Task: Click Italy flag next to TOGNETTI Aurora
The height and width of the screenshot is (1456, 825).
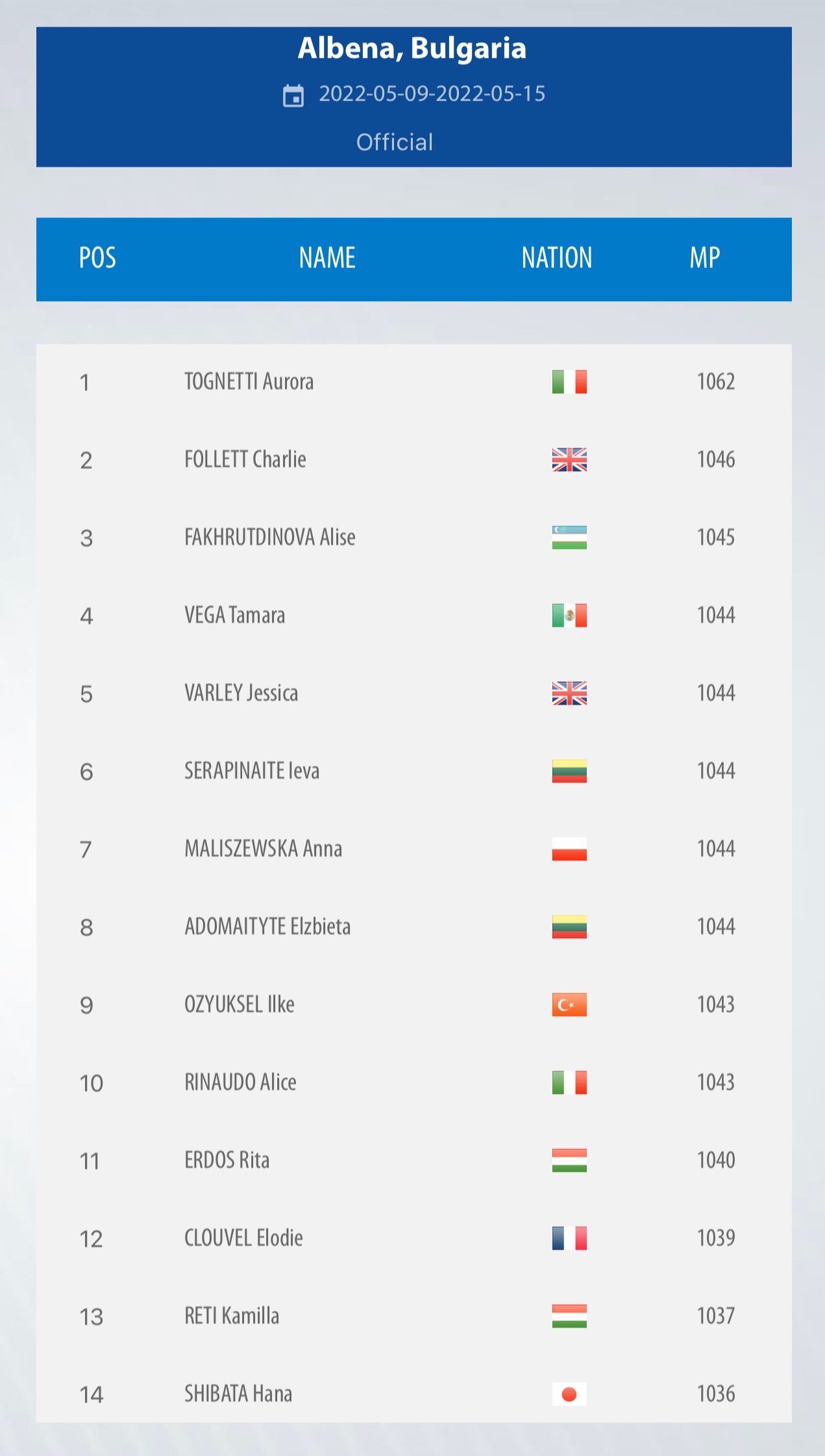Action: click(x=569, y=382)
